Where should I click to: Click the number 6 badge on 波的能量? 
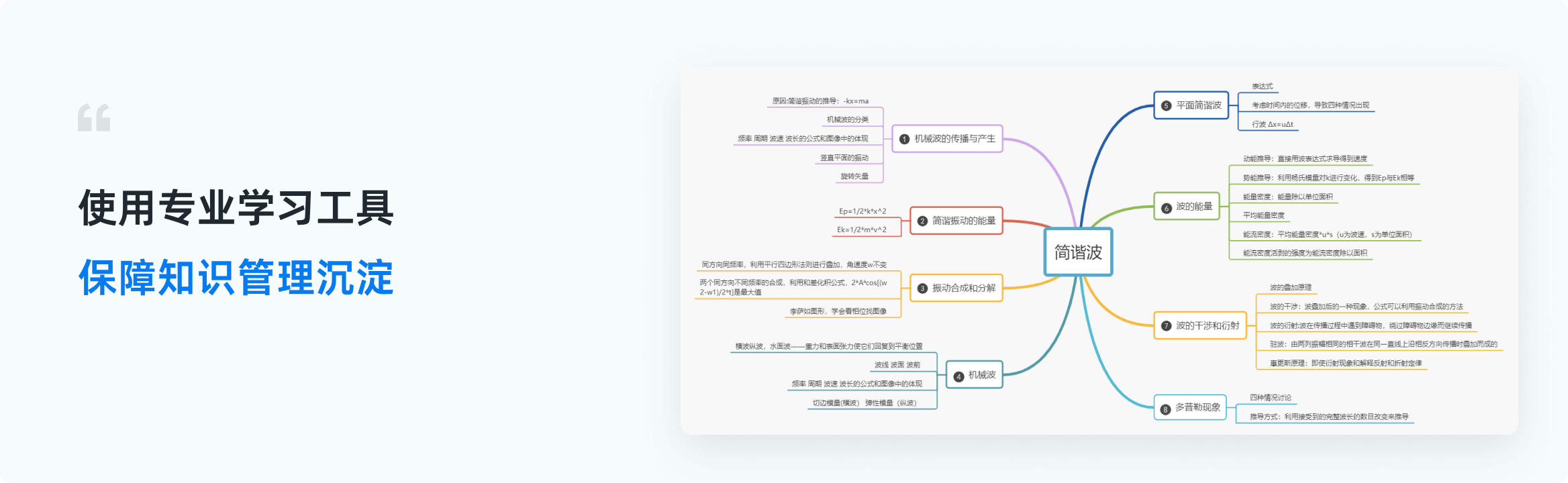click(1166, 208)
